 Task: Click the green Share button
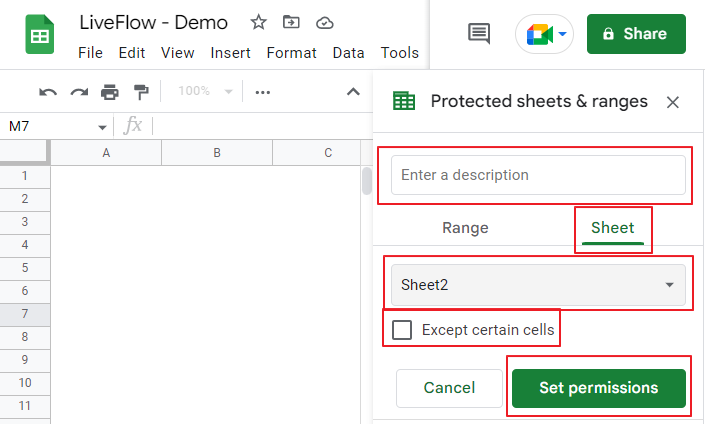point(636,34)
